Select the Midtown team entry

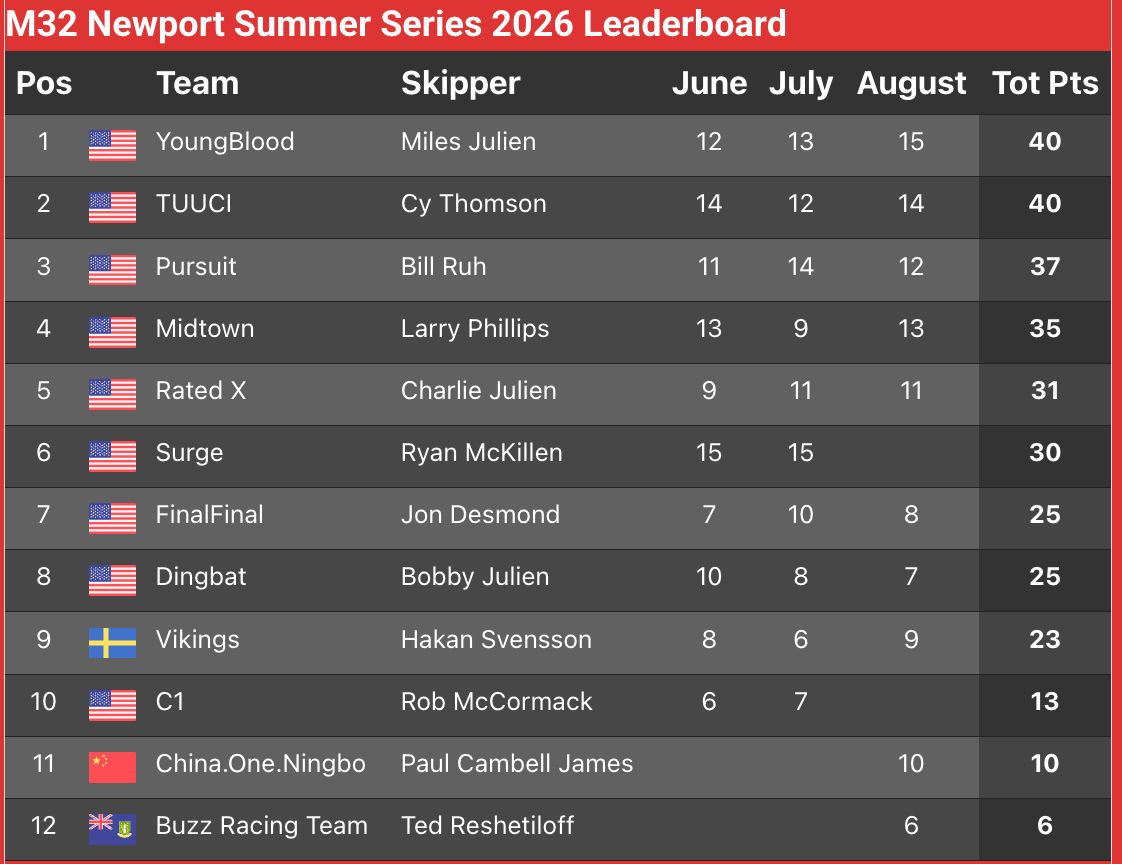point(205,328)
